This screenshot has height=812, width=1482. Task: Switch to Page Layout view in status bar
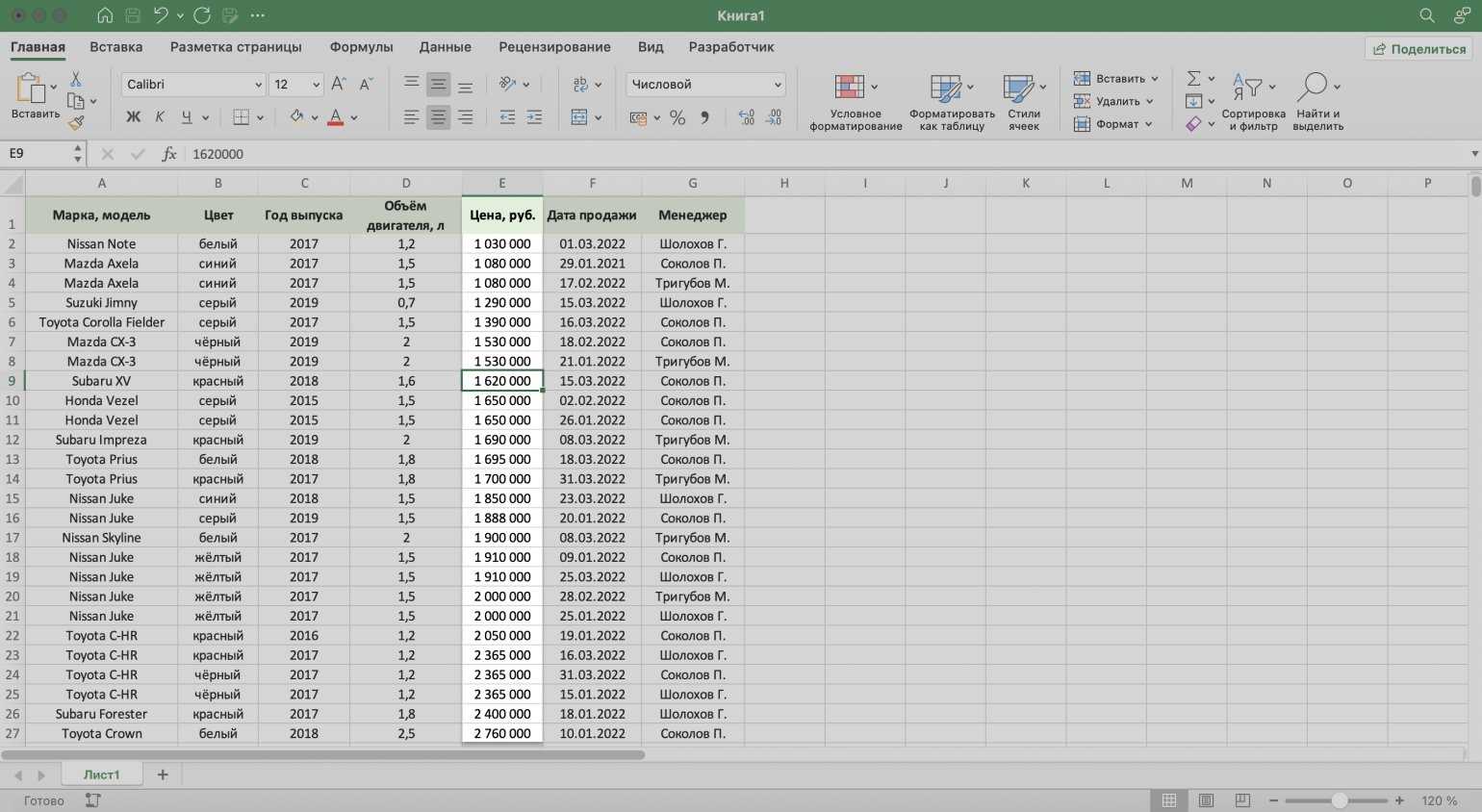(x=1206, y=800)
